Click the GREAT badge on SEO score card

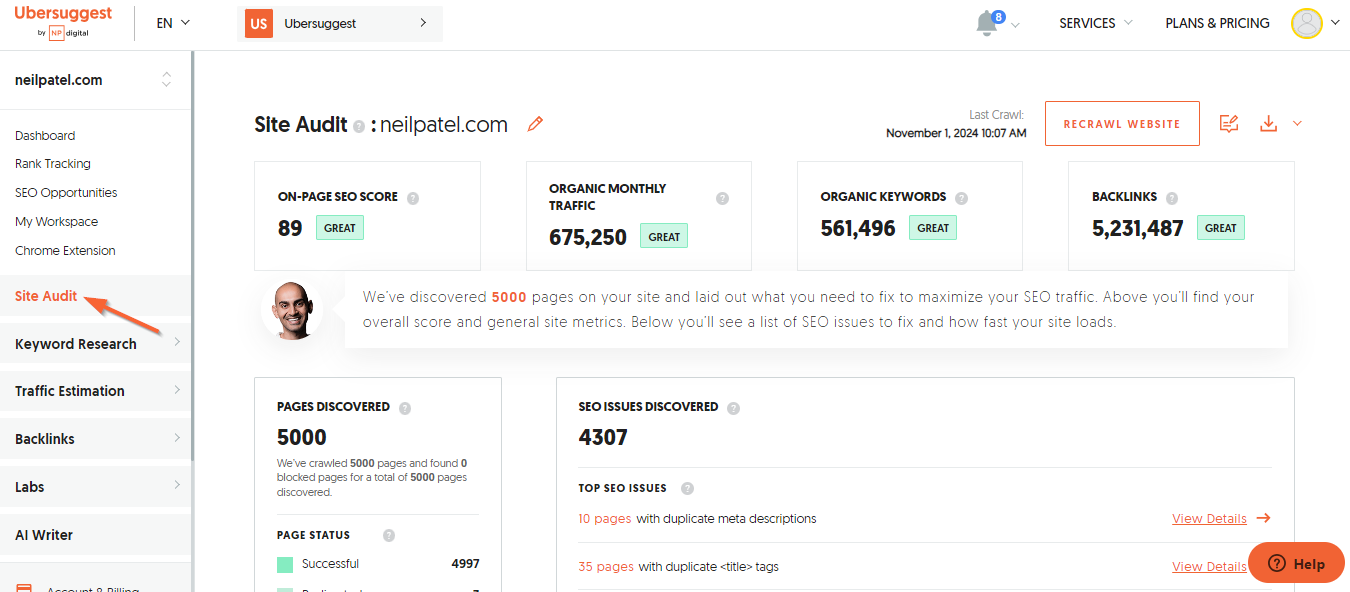[x=340, y=228]
